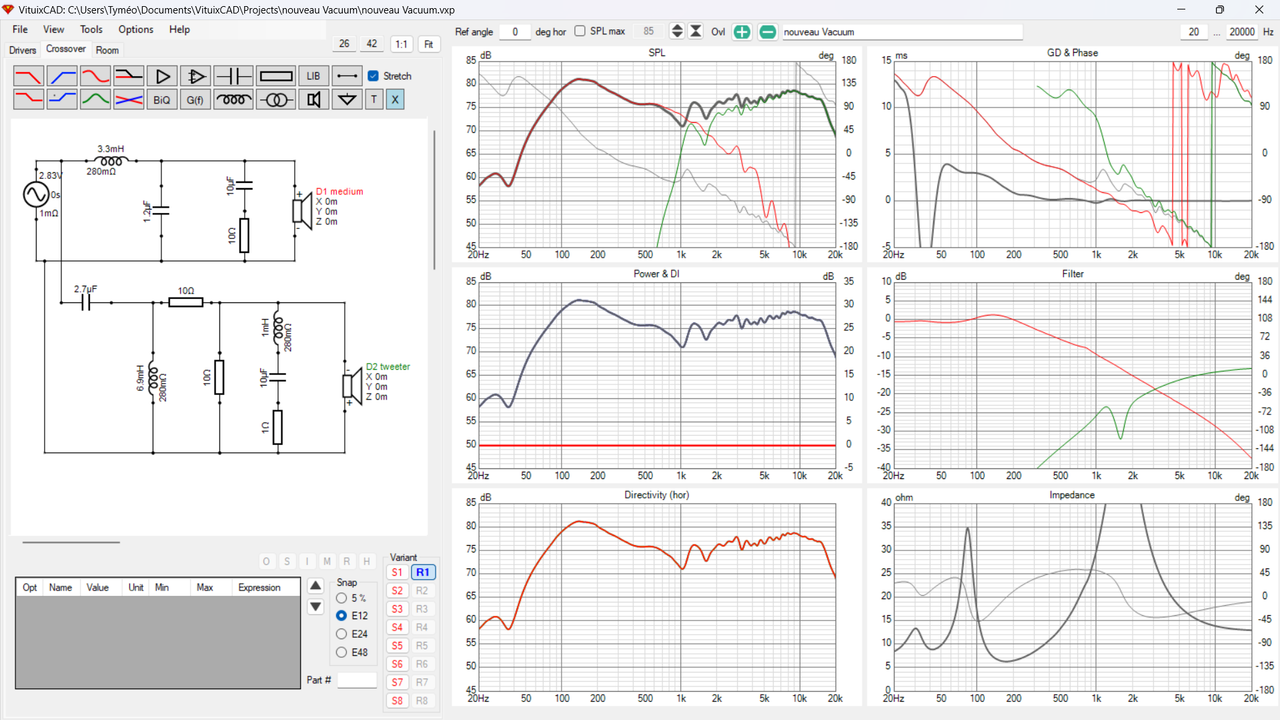Switch to the Room tab
The image size is (1280, 720).
(x=107, y=50)
